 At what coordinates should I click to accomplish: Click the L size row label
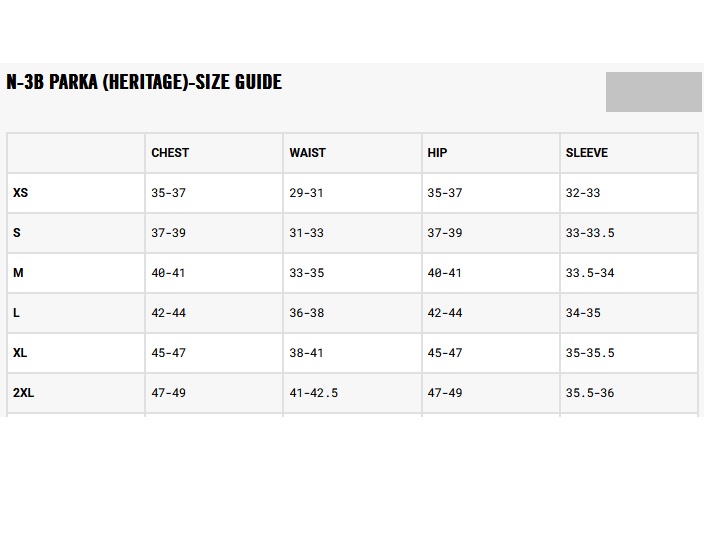17,313
